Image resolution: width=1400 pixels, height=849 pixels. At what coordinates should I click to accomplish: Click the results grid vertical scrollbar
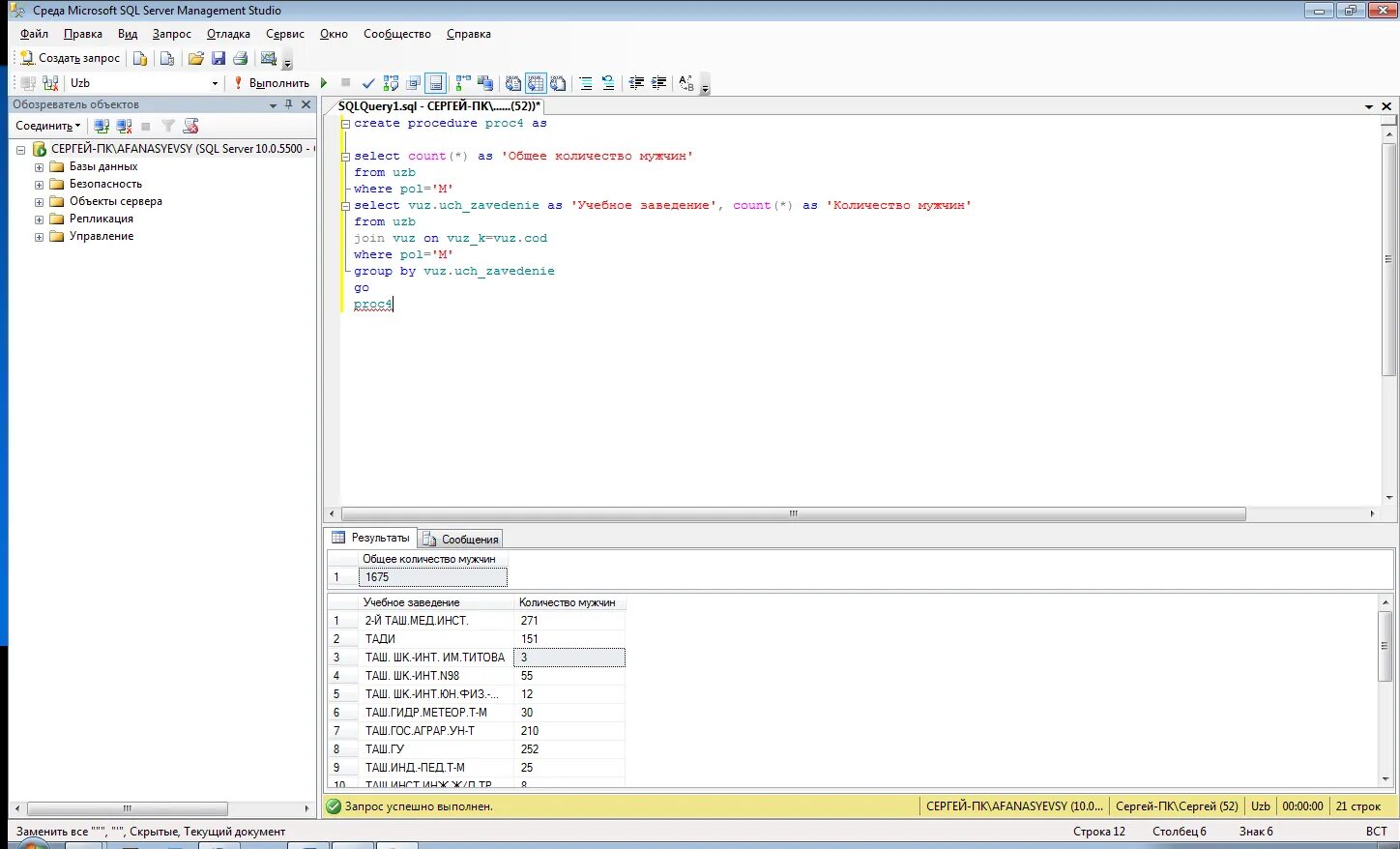tap(1385, 690)
